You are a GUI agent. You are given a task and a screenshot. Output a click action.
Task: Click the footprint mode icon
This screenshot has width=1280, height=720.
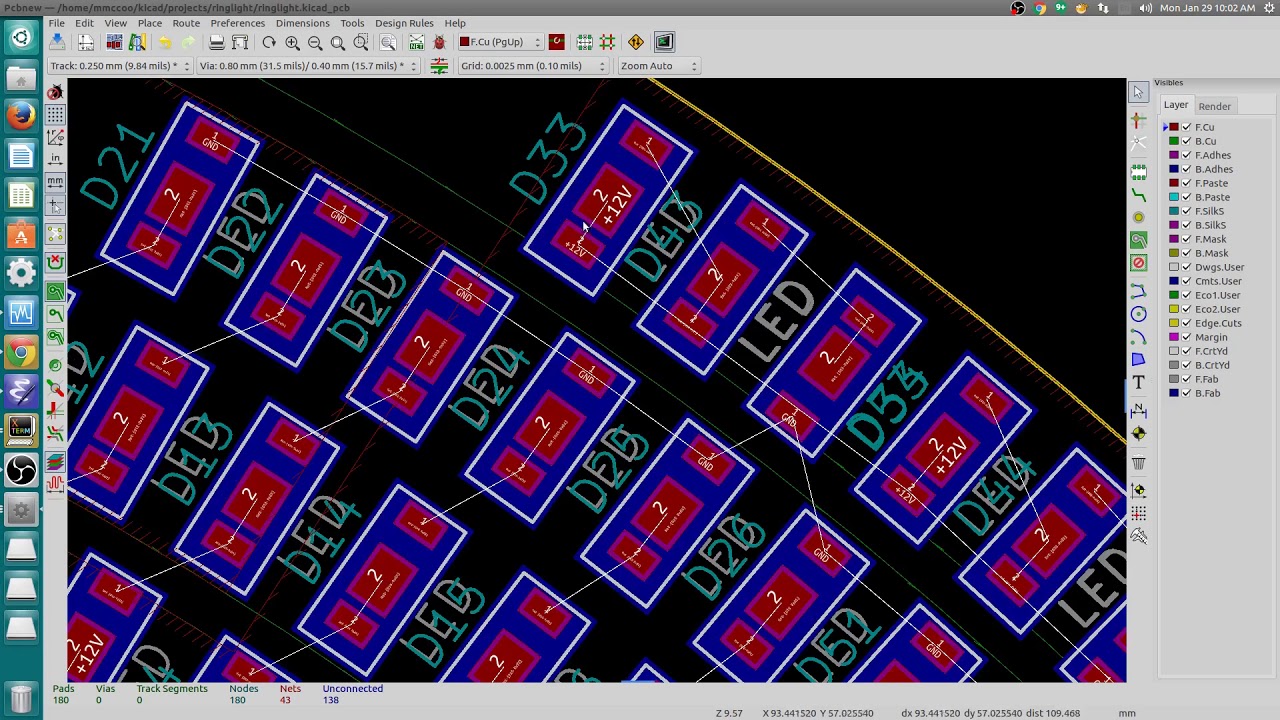pyautogui.click(x=584, y=42)
